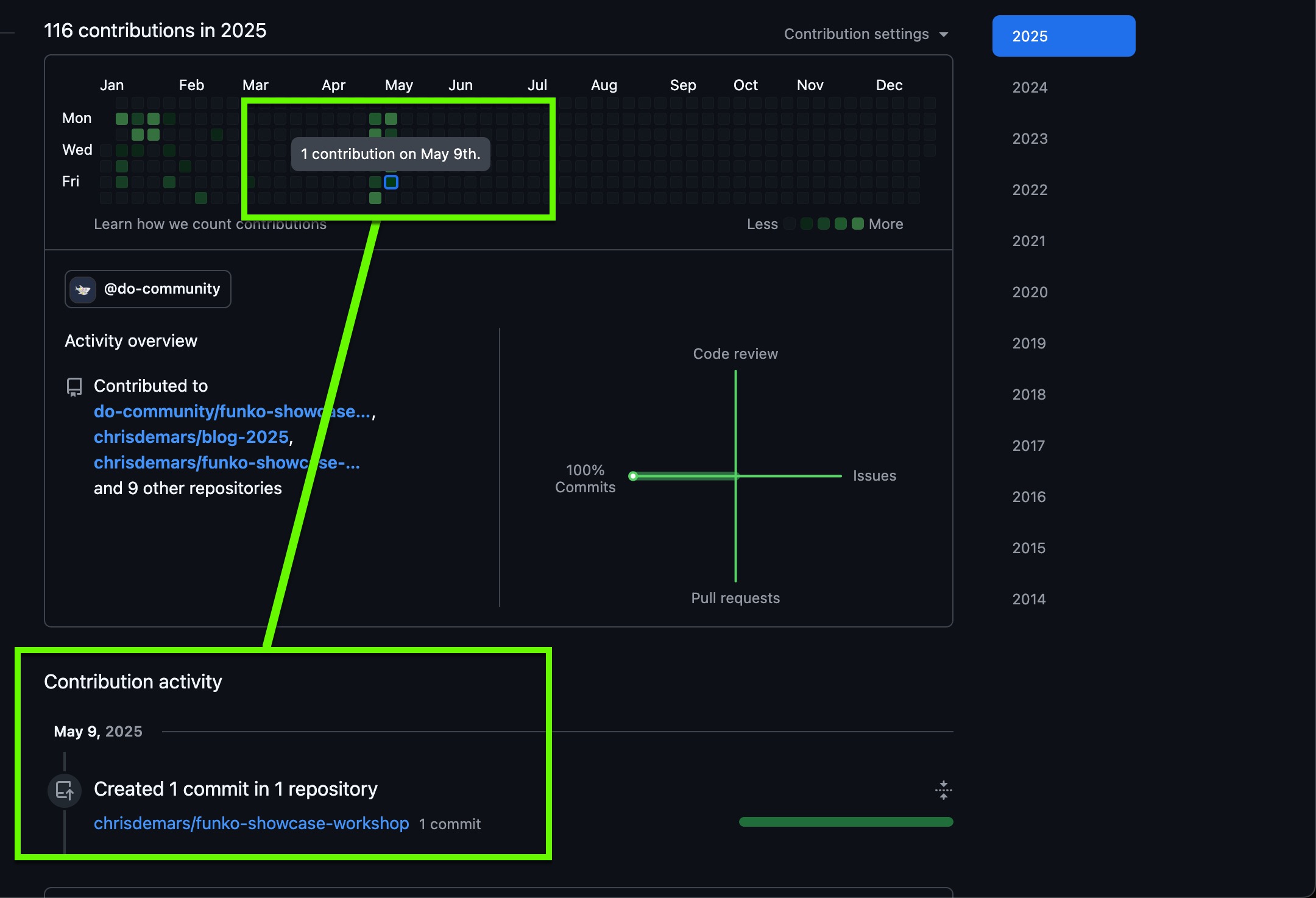The height and width of the screenshot is (898, 1316).
Task: Select the 2018 year filter
Action: 1030,394
